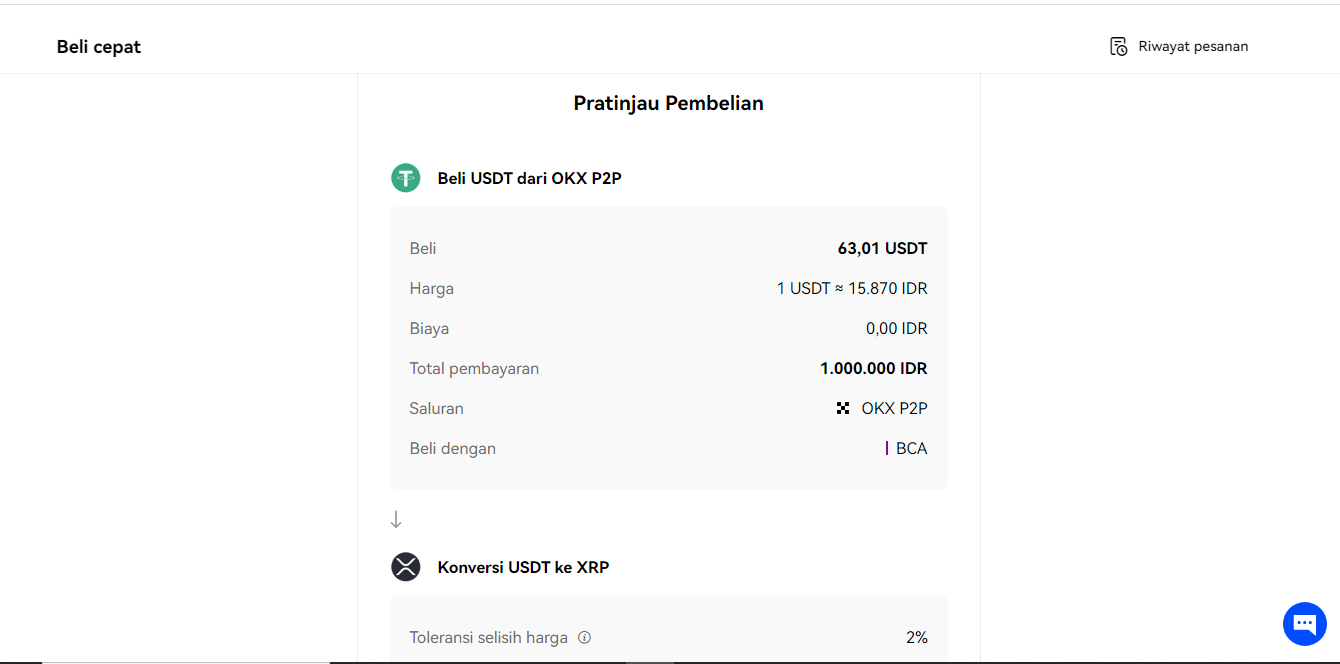Open the Riwayat pesanan history icon
Viewport: 1340px width, 664px height.
pyautogui.click(x=1118, y=46)
